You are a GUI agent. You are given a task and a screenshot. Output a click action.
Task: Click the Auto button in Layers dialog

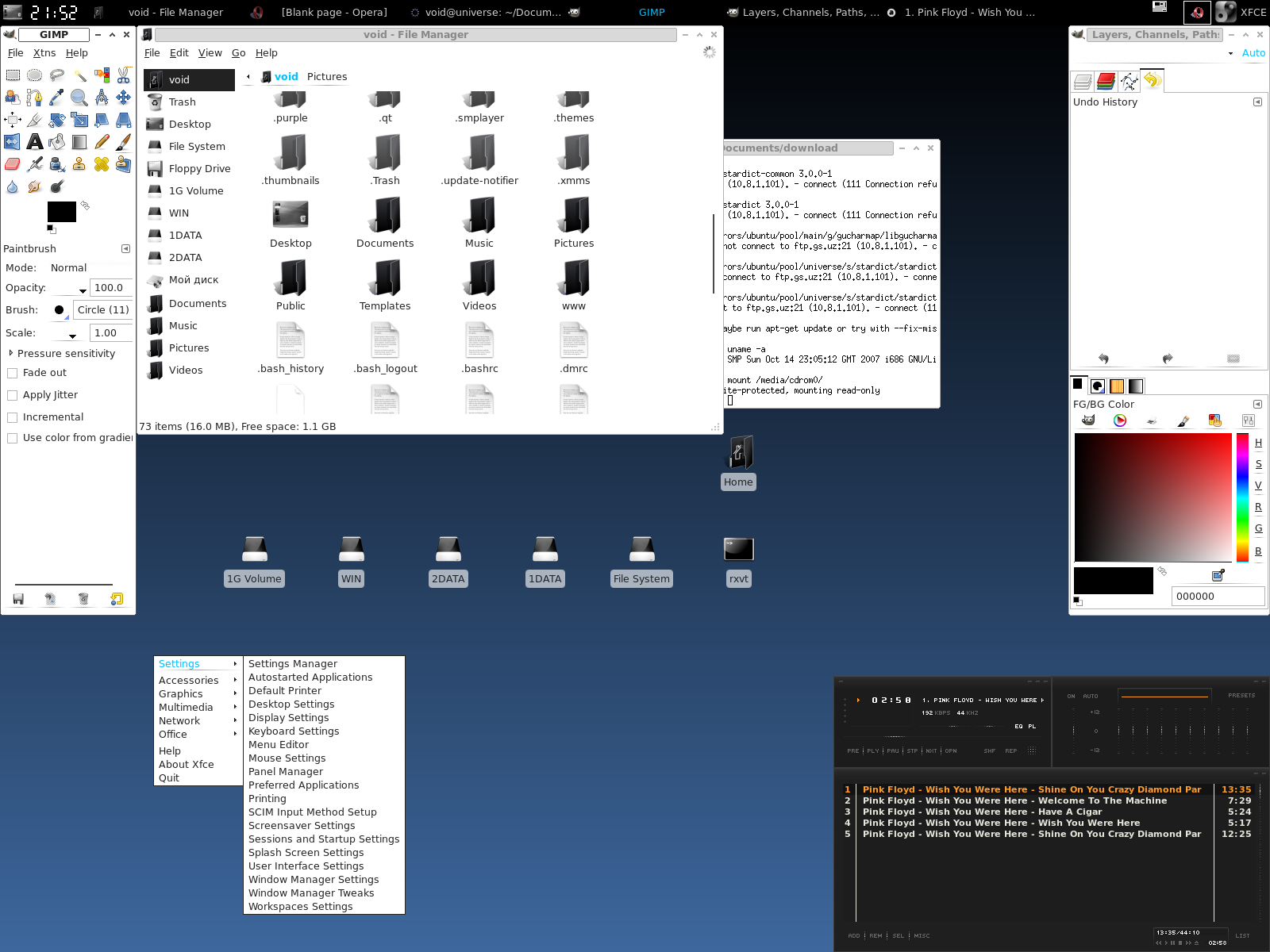(x=1253, y=53)
